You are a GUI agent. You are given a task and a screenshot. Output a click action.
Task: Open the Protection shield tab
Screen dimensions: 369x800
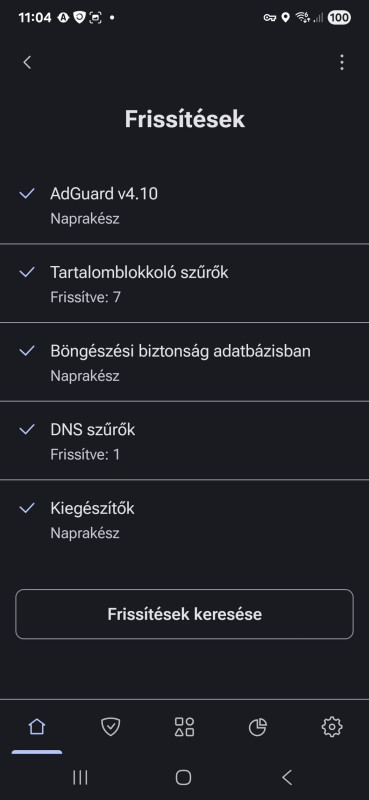point(110,727)
